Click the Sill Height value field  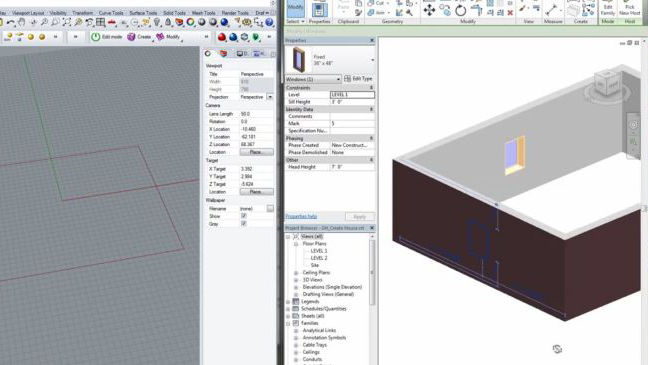click(x=352, y=102)
